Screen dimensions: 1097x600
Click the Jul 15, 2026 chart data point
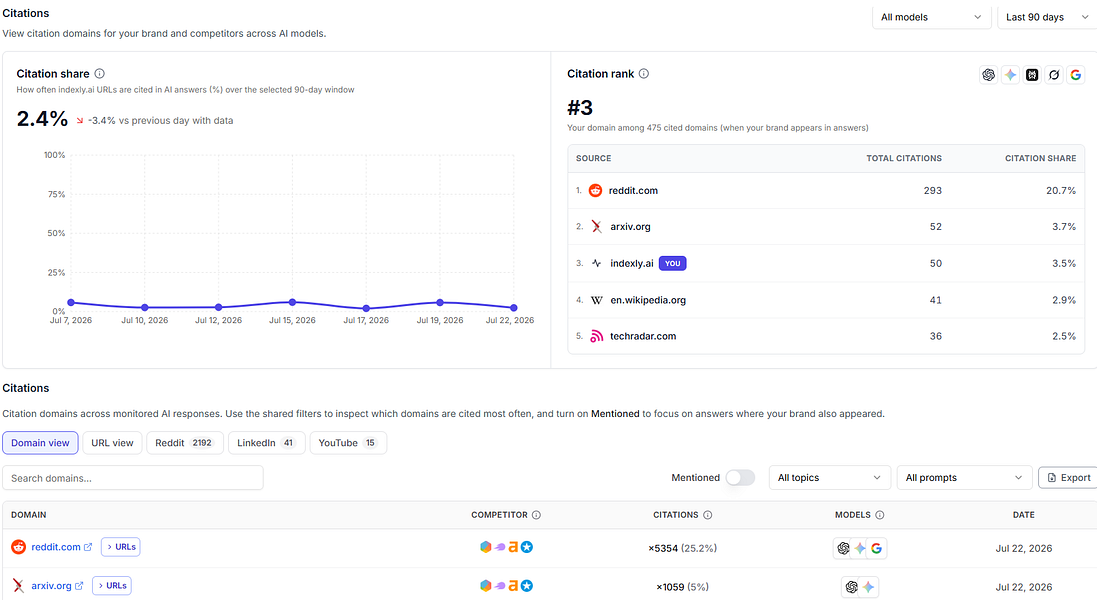(292, 302)
